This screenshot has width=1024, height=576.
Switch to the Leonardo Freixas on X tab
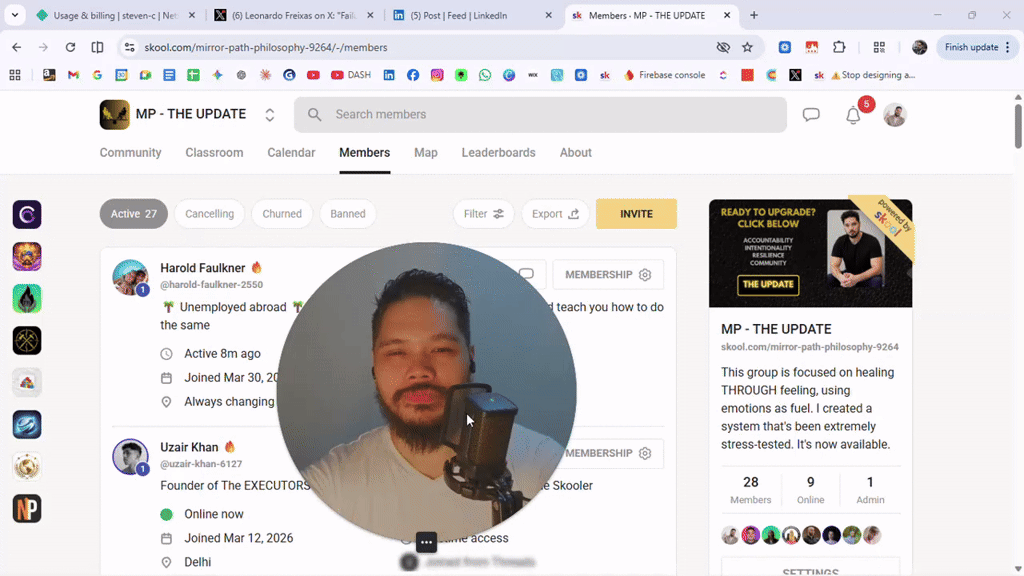click(294, 15)
